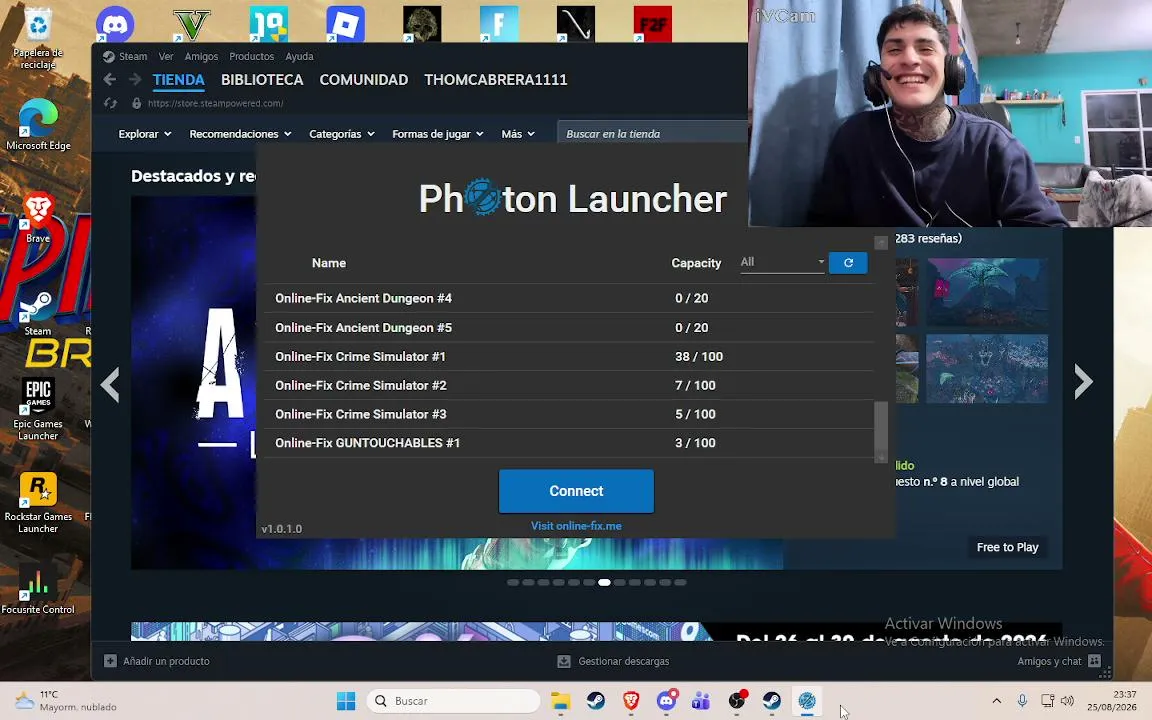Open the red F2F desktop shortcut
Screen dimensions: 1152x720
[x=652, y=24]
